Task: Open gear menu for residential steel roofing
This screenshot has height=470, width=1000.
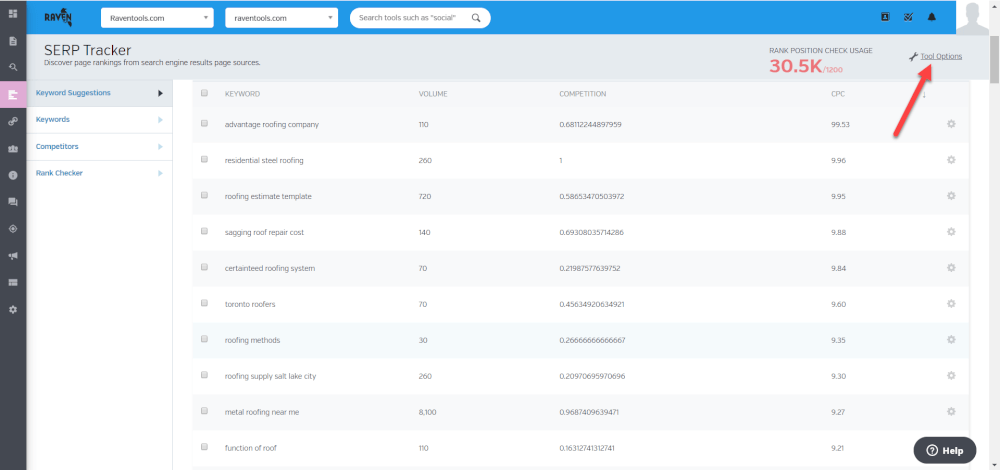Action: pyautogui.click(x=951, y=160)
